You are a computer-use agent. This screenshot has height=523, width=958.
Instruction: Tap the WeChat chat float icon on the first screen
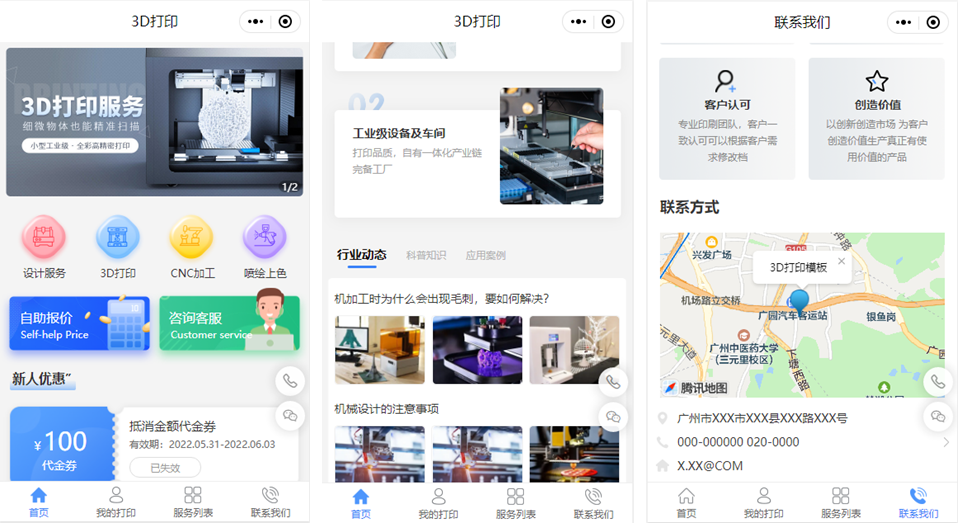[x=290, y=416]
